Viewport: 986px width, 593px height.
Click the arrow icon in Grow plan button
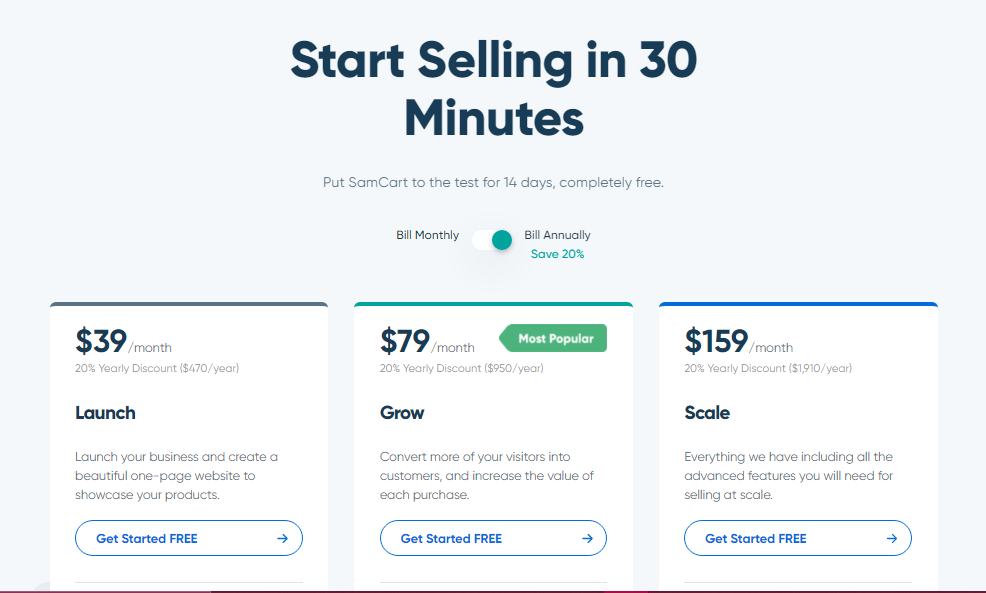(x=587, y=538)
